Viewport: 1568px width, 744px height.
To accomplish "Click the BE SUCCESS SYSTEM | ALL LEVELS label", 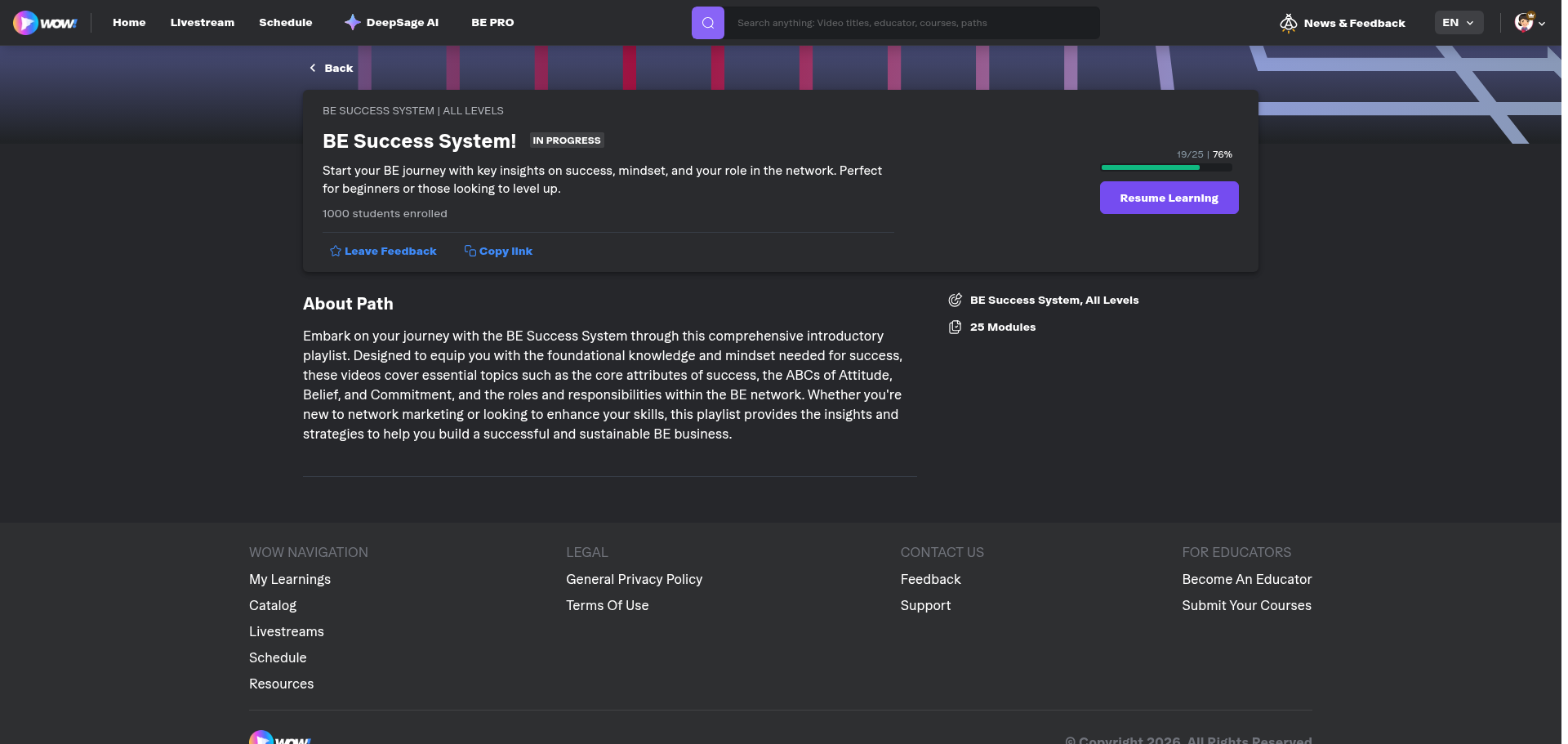I will (x=413, y=110).
